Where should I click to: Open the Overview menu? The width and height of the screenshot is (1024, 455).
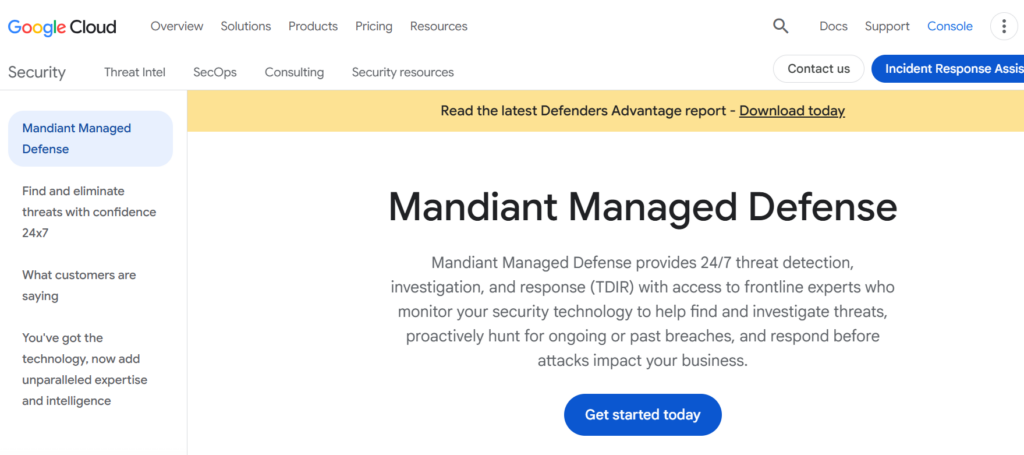[x=177, y=26]
